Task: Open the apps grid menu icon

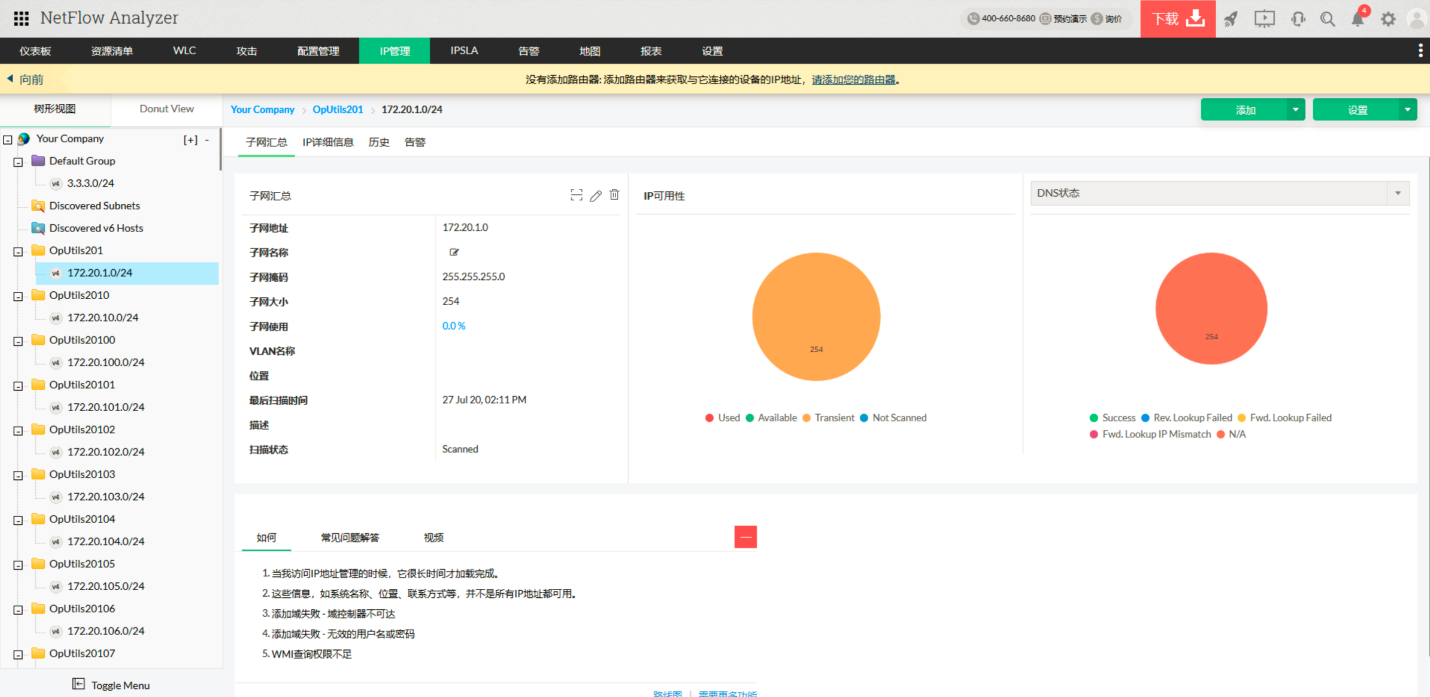Action: [21, 18]
